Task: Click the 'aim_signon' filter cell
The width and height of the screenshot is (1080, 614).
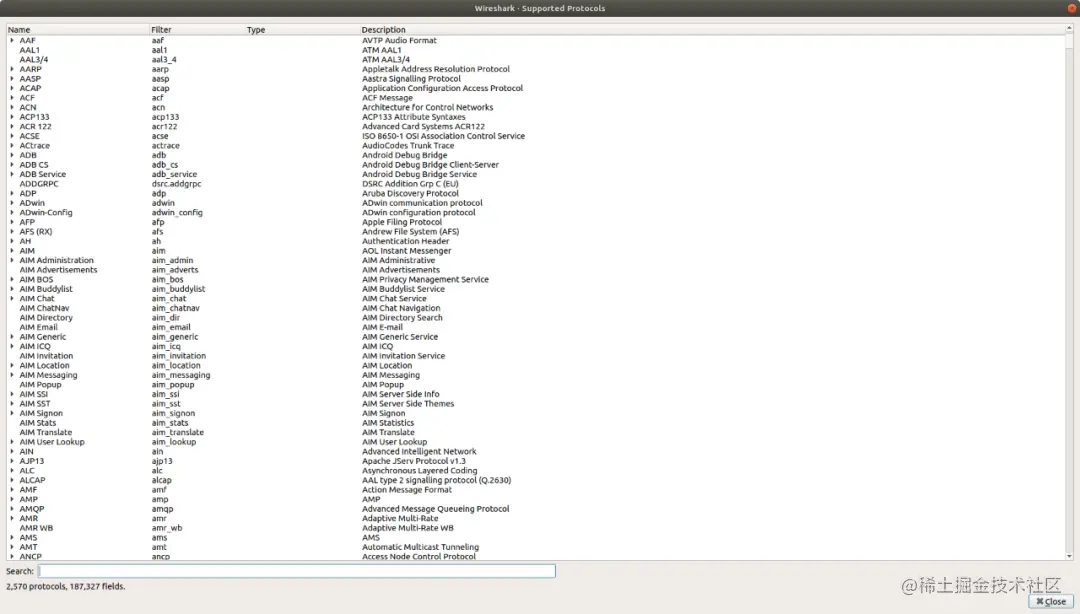Action: (174, 413)
